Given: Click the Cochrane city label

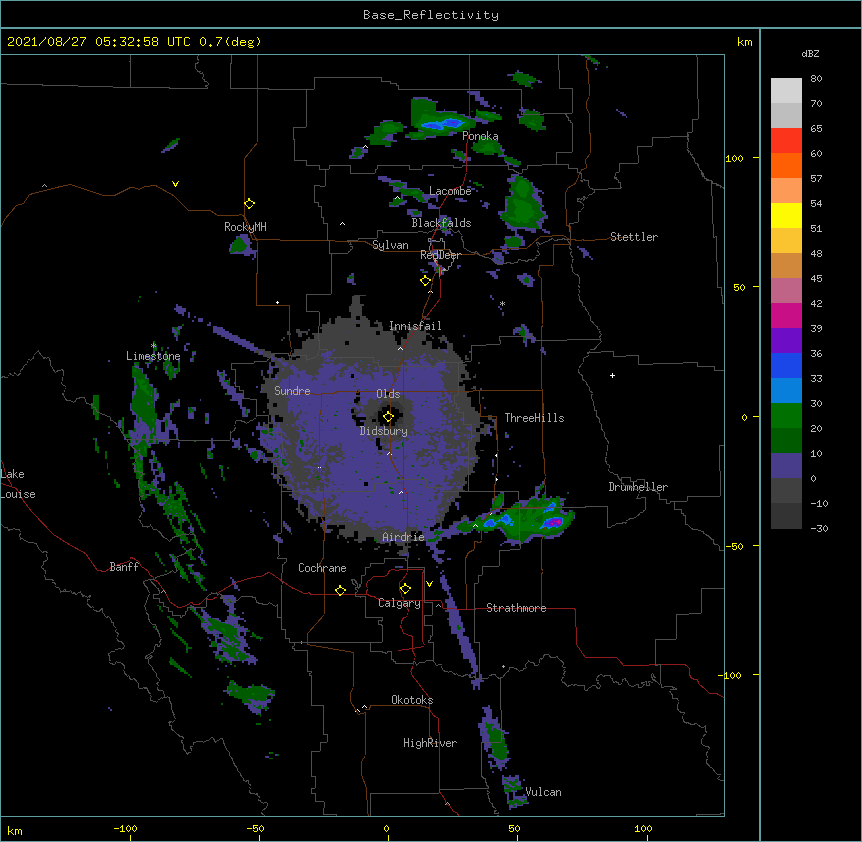Looking at the screenshot, I should click(322, 568).
